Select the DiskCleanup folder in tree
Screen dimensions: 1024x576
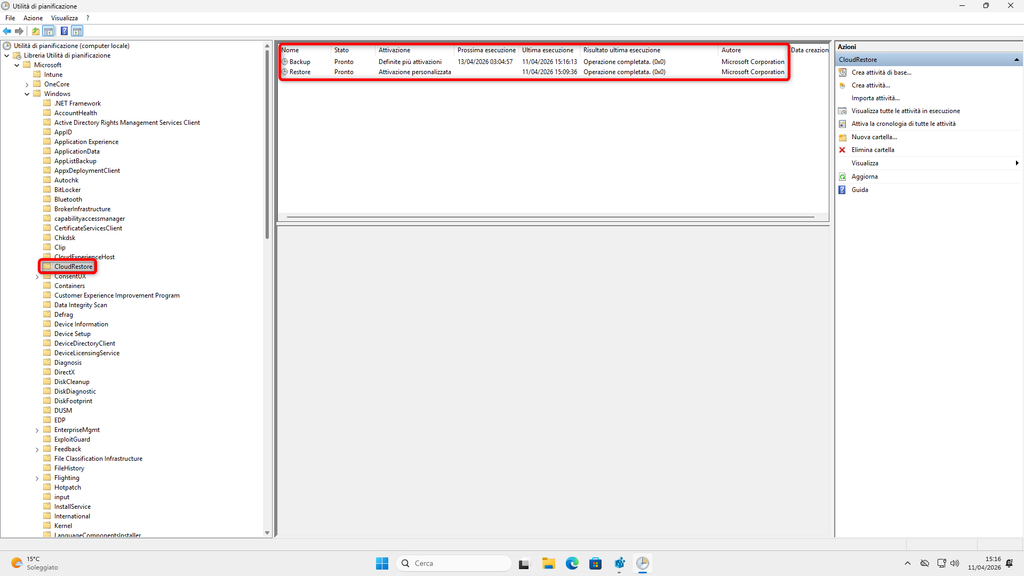coord(72,382)
